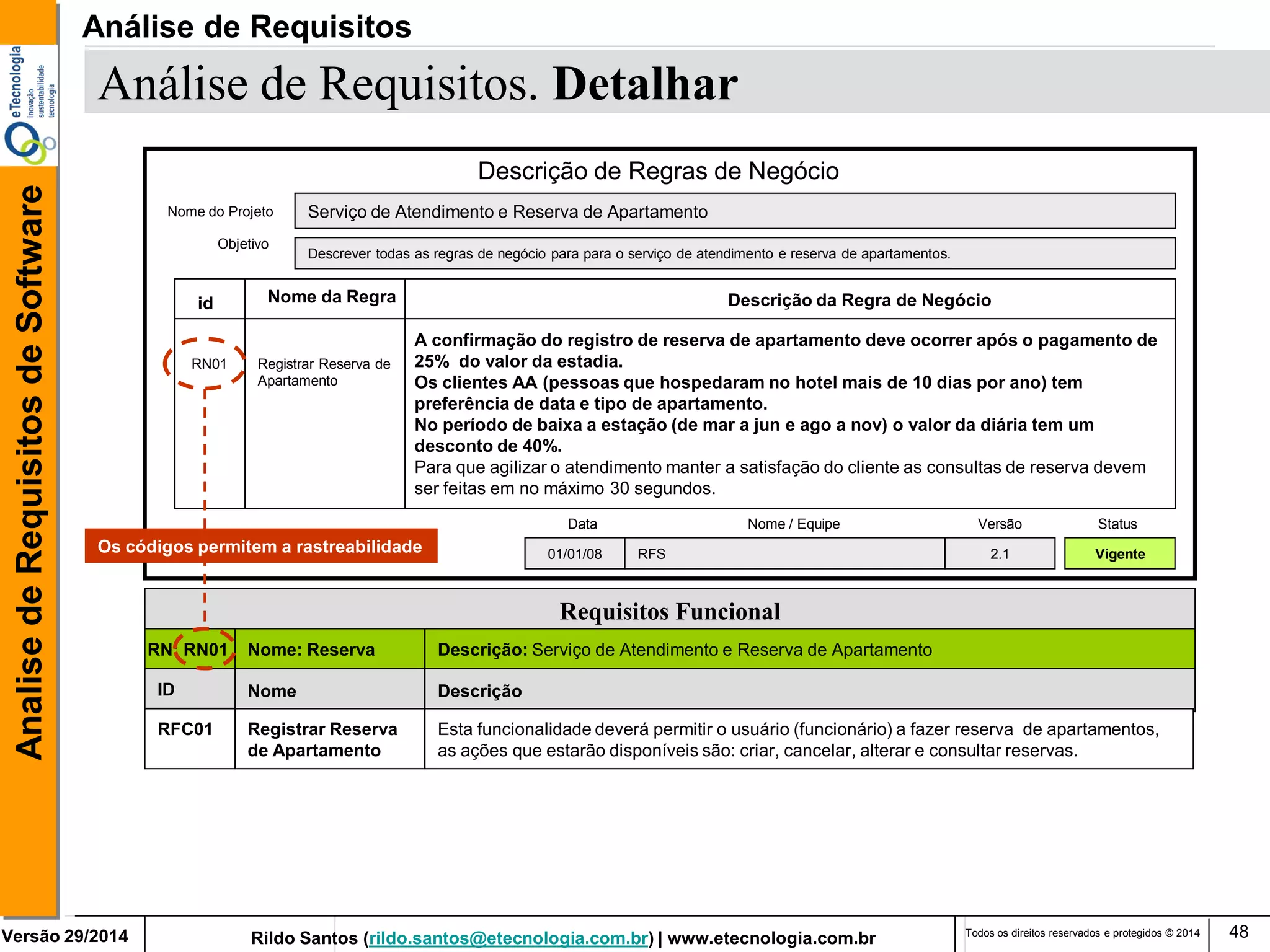This screenshot has height=952, width=1270.
Task: Click RFC01 description 'Esta funcionalidade deverá permitir'
Action: pos(798,739)
